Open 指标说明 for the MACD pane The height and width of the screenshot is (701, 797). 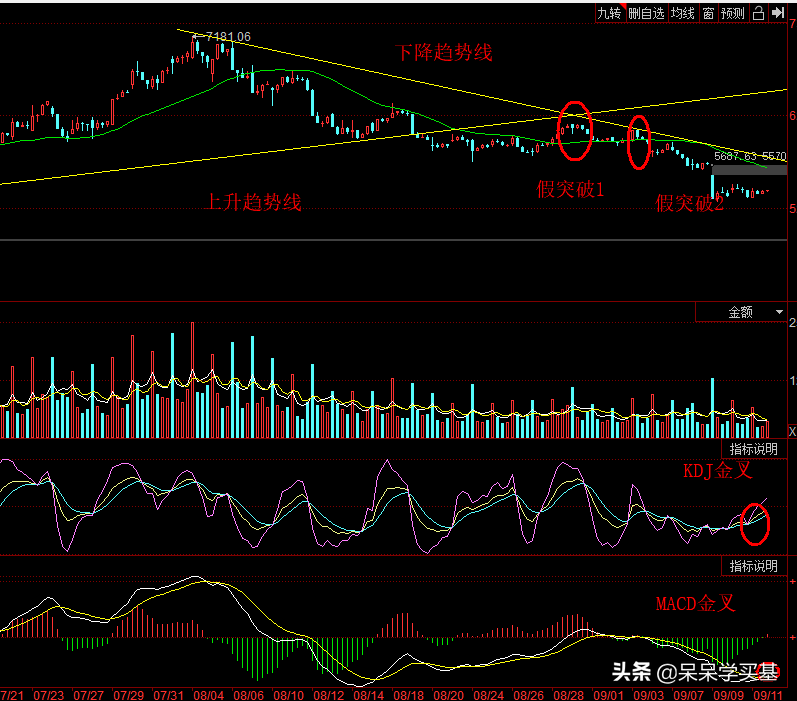click(x=754, y=566)
